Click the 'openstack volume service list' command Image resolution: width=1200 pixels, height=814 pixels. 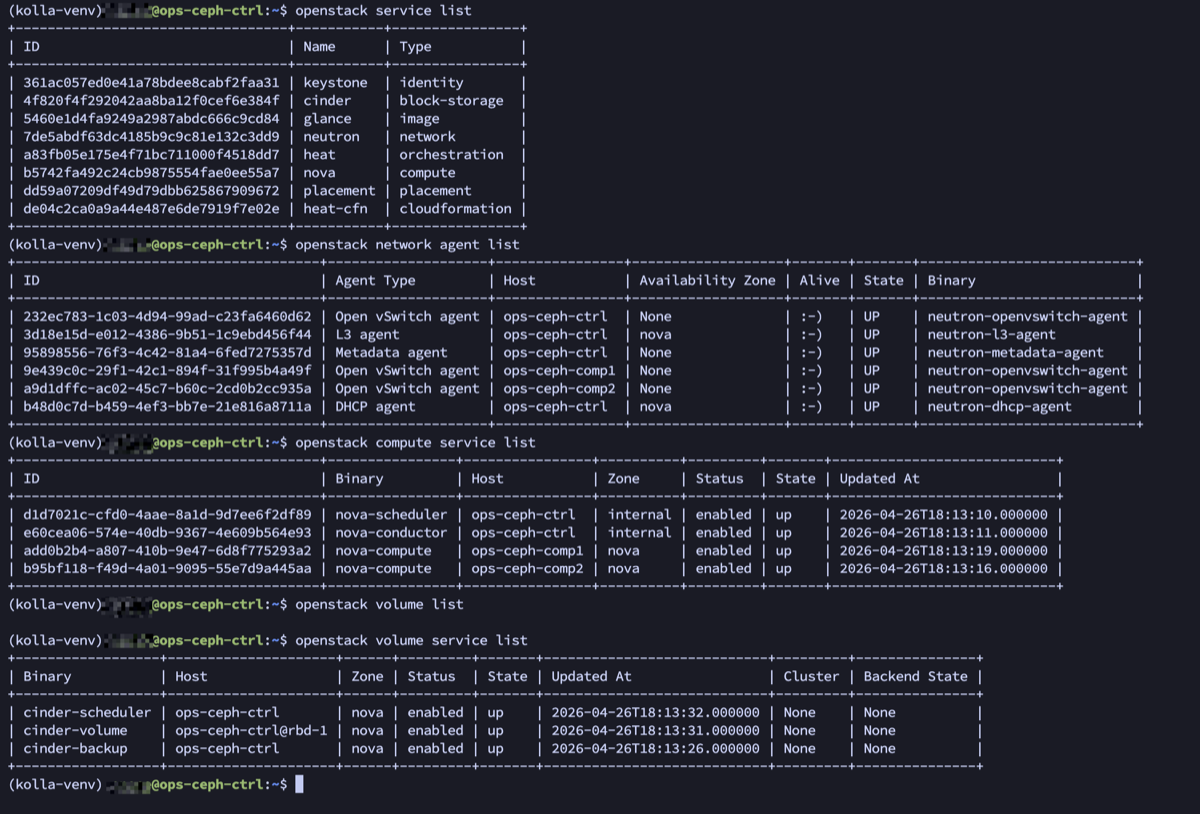pos(411,641)
